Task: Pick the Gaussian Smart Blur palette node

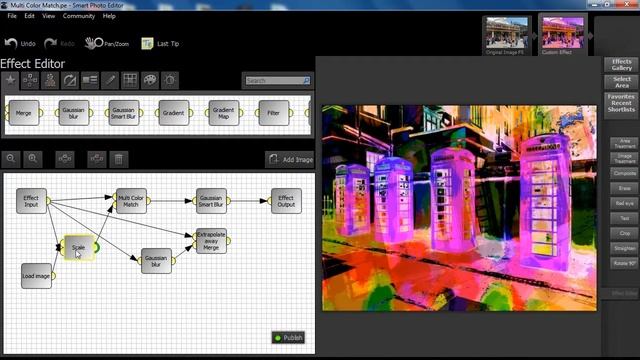Action: click(124, 113)
